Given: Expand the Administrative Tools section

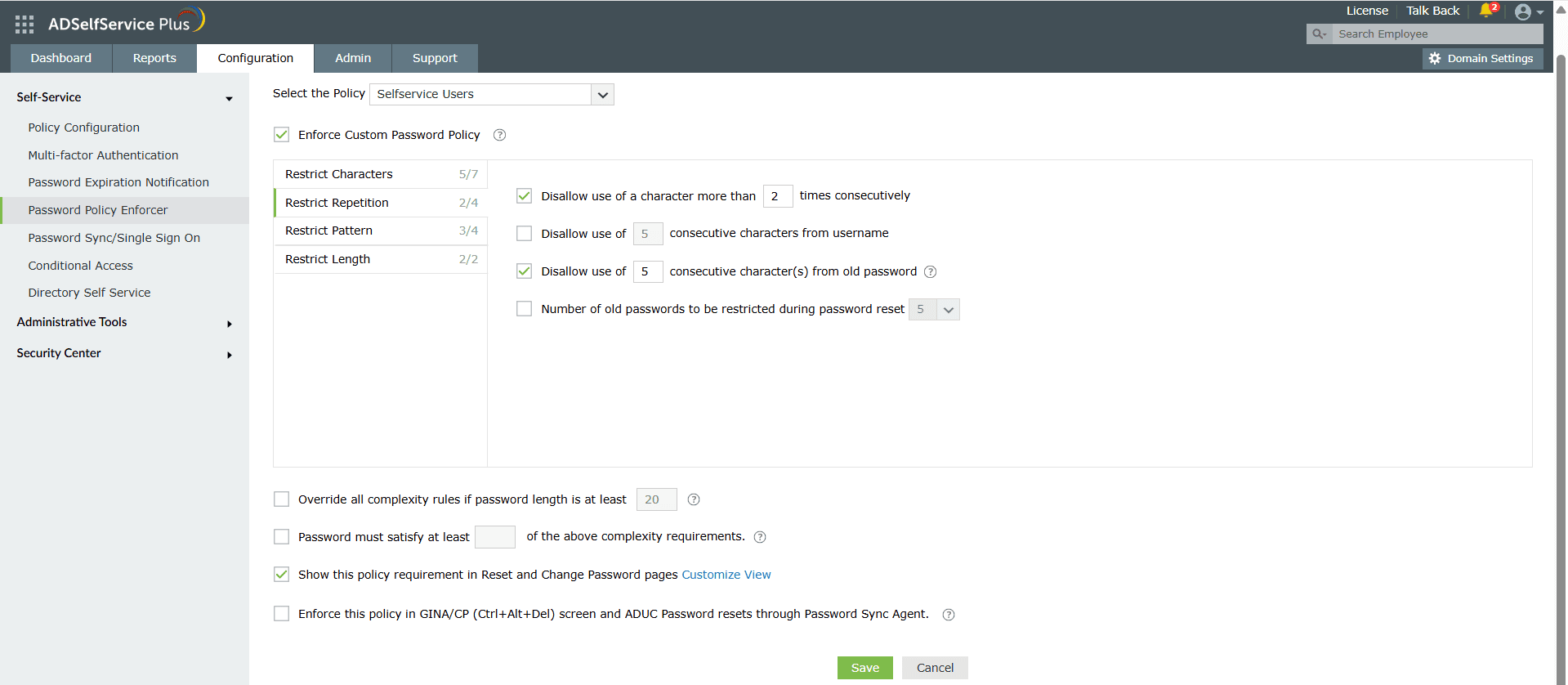Looking at the screenshot, I should (123, 322).
